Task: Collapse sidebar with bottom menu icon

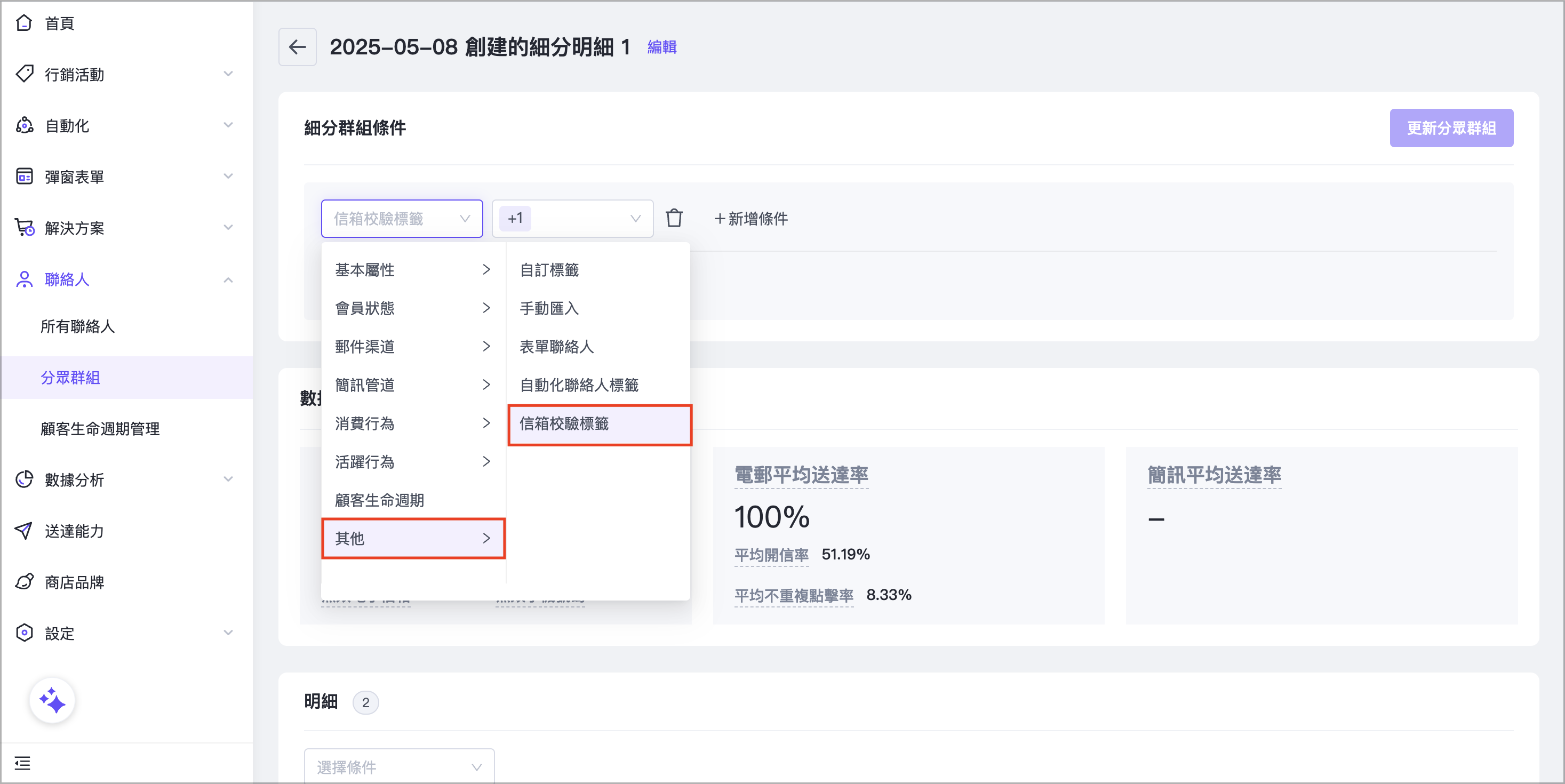Action: pyautogui.click(x=22, y=763)
